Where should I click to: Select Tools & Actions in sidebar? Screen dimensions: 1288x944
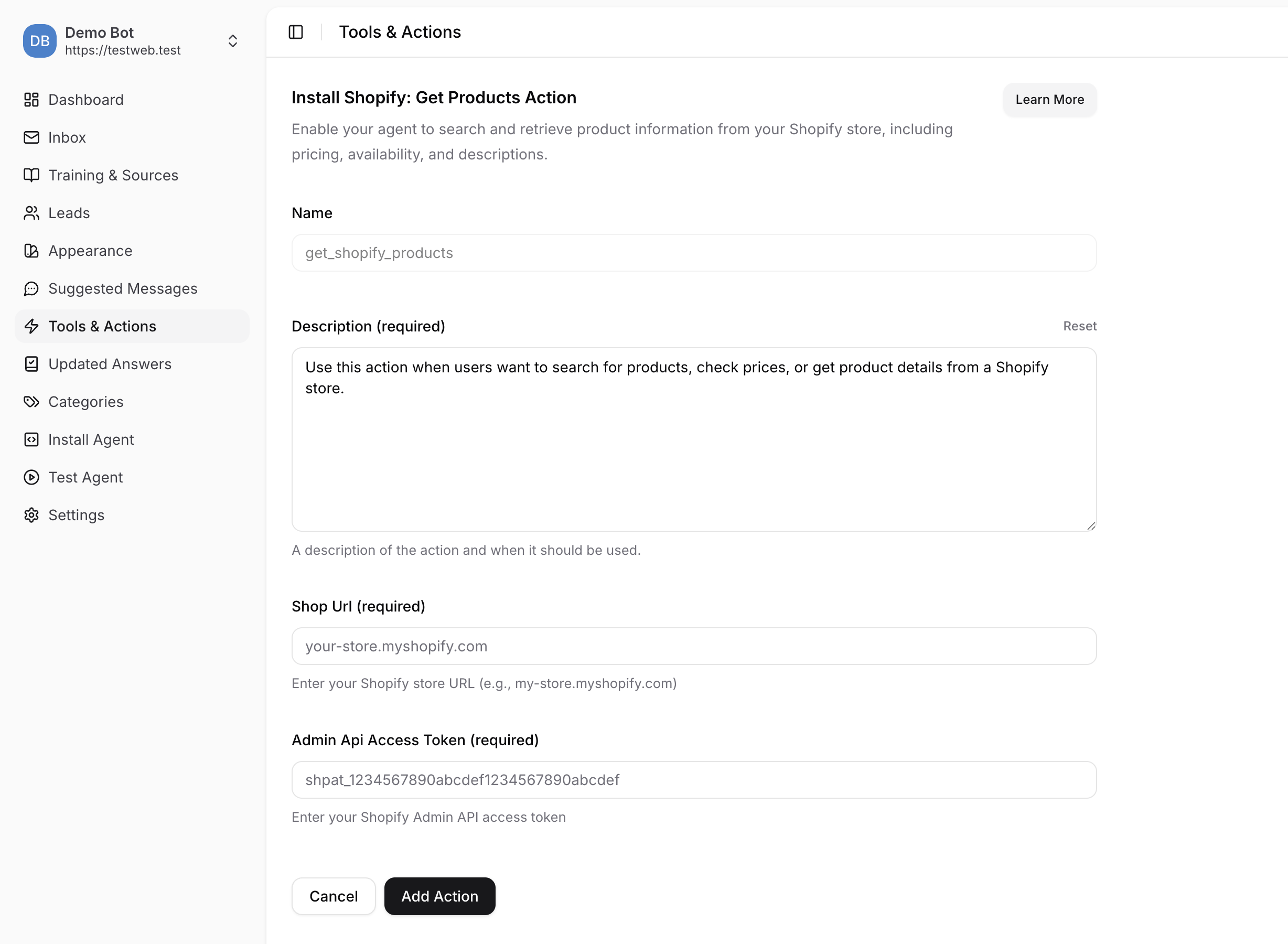[x=102, y=326]
